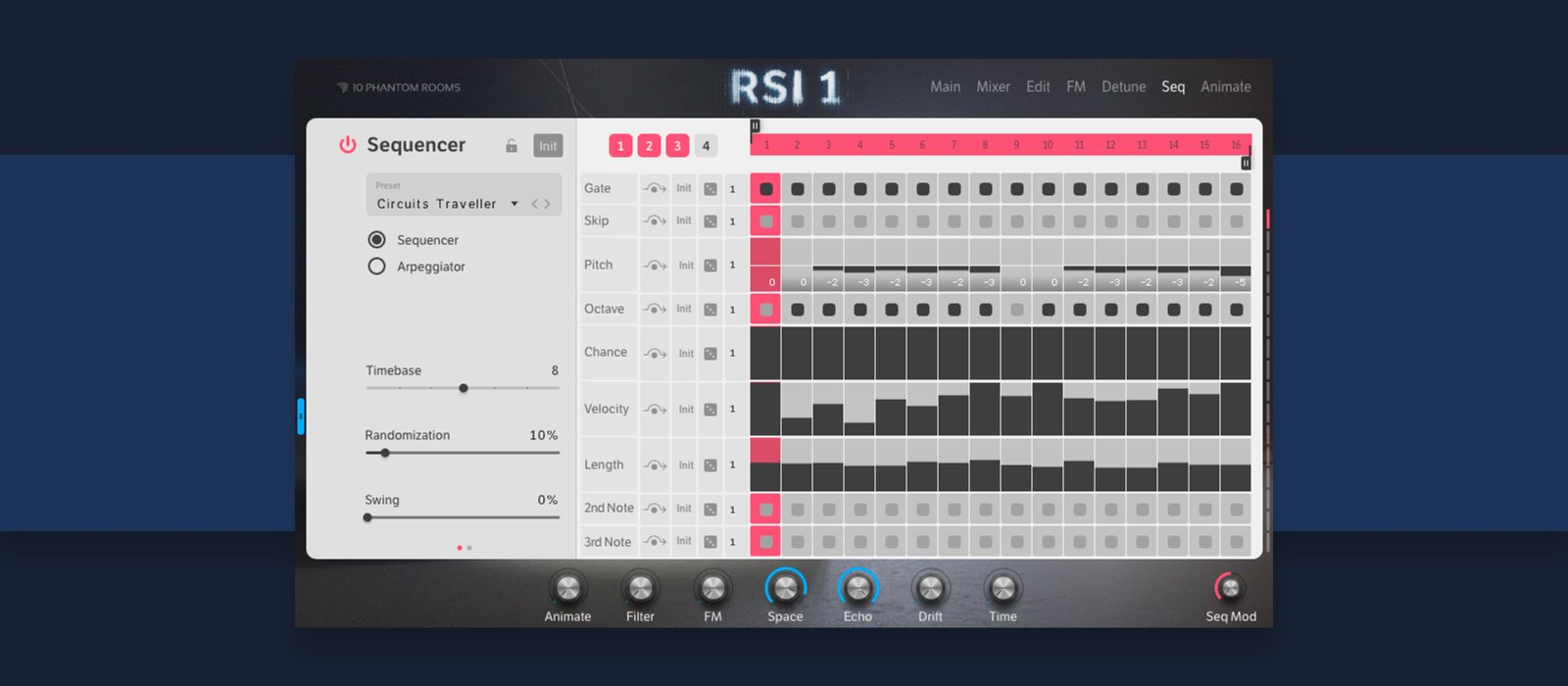Randomize the Gate row with dice icon

710,189
